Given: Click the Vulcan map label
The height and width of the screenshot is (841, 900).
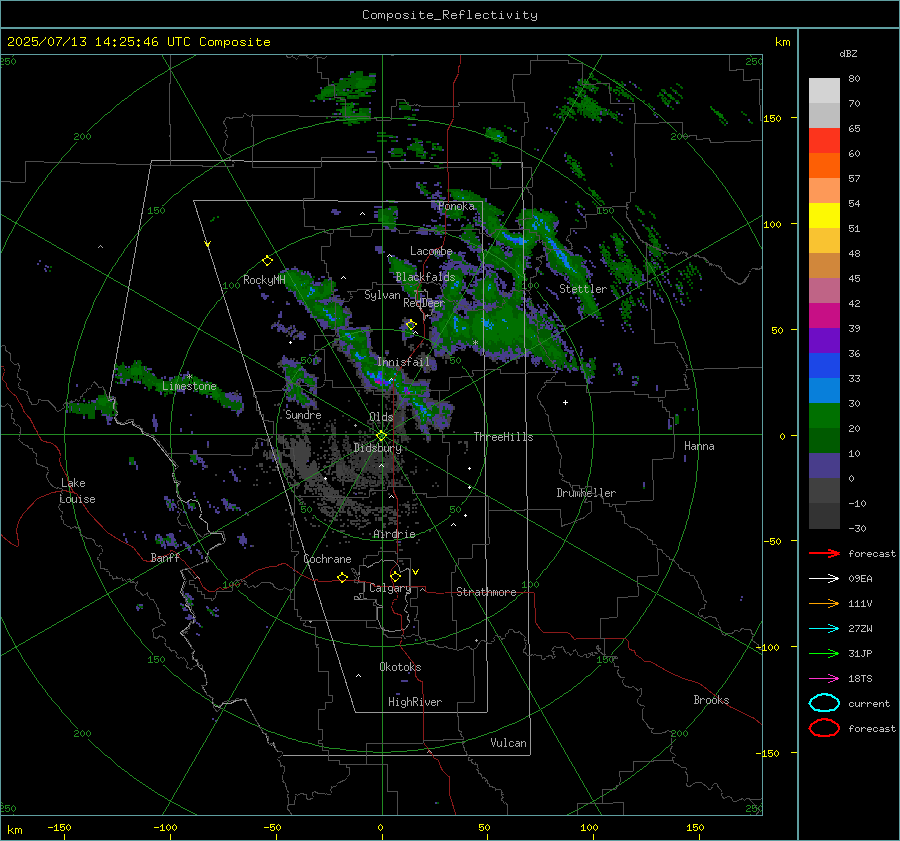Looking at the screenshot, I should [x=508, y=743].
